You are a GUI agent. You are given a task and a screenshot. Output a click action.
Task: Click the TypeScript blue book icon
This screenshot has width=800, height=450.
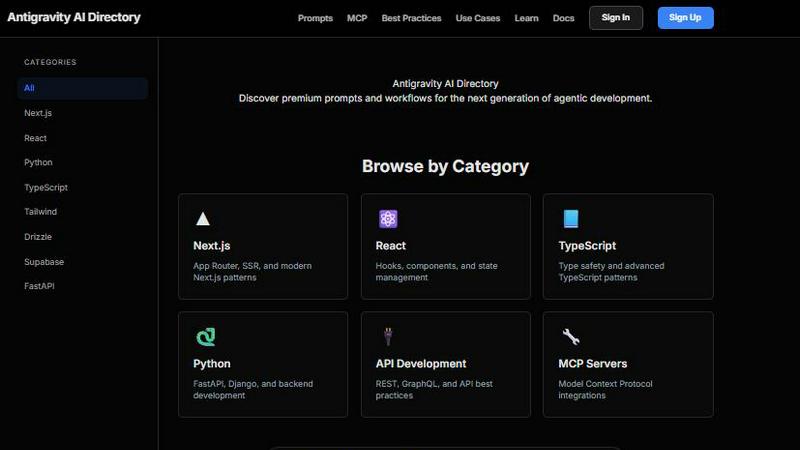pos(571,219)
